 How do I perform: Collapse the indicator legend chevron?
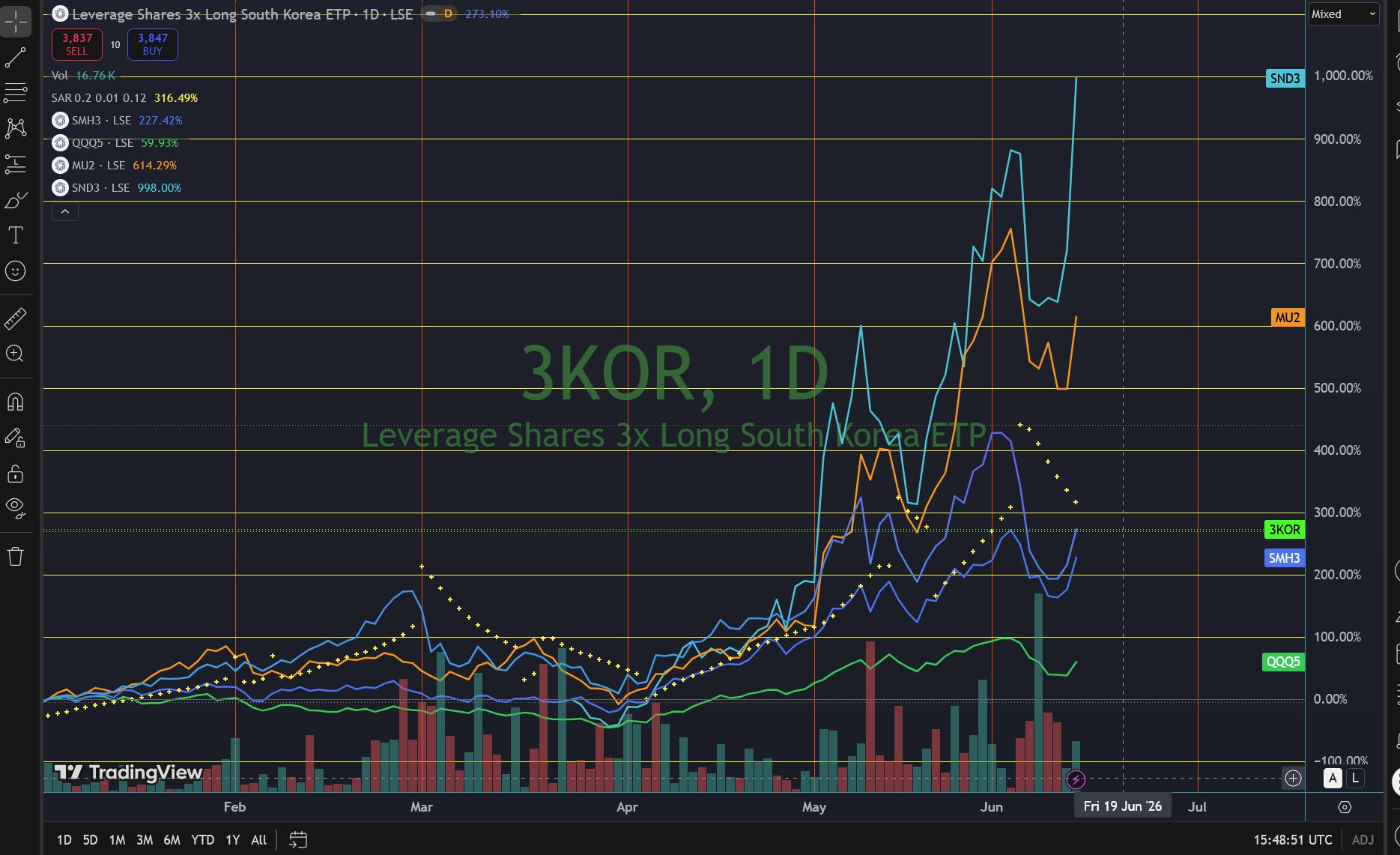65,212
